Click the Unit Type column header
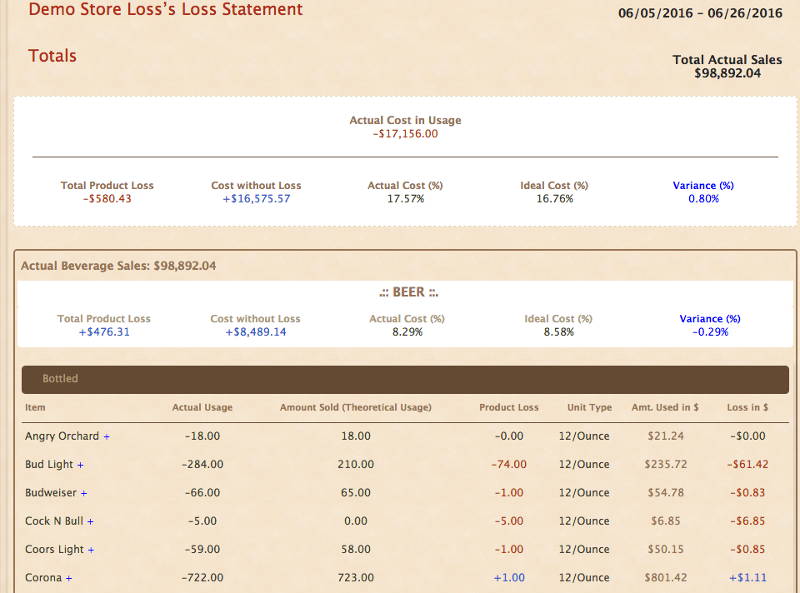800x593 pixels. 589,407
